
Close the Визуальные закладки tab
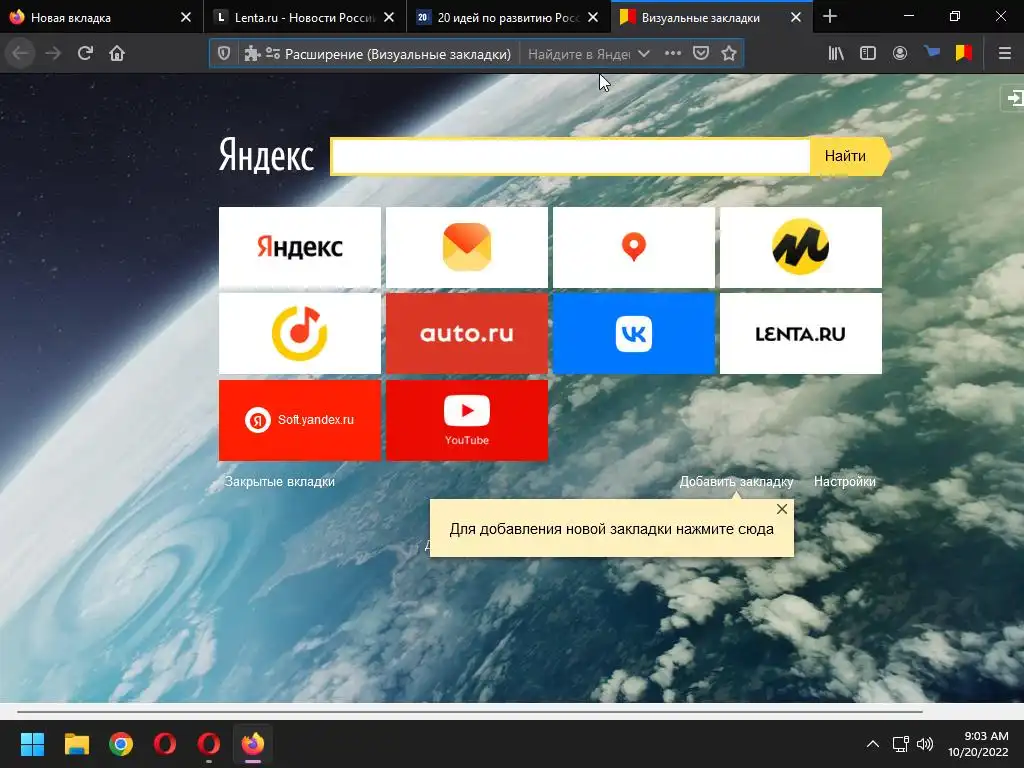796,18
